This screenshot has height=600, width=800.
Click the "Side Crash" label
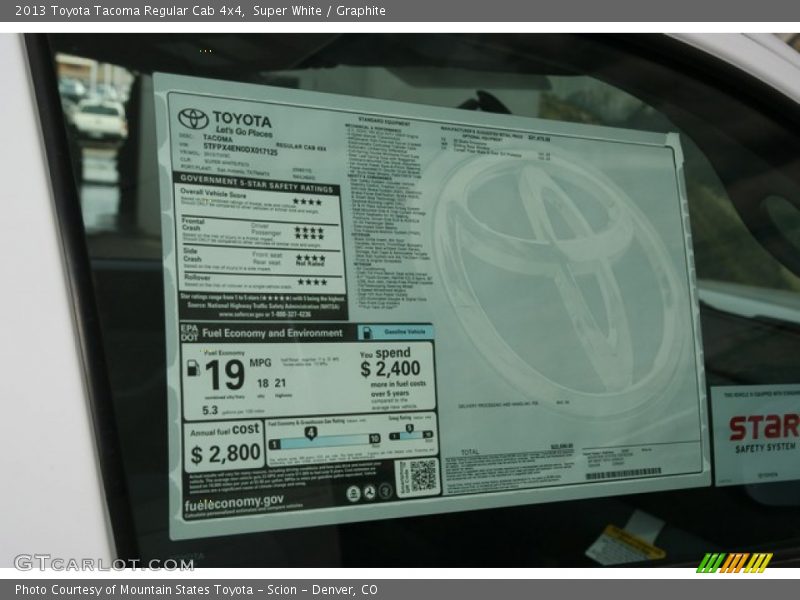tap(192, 255)
